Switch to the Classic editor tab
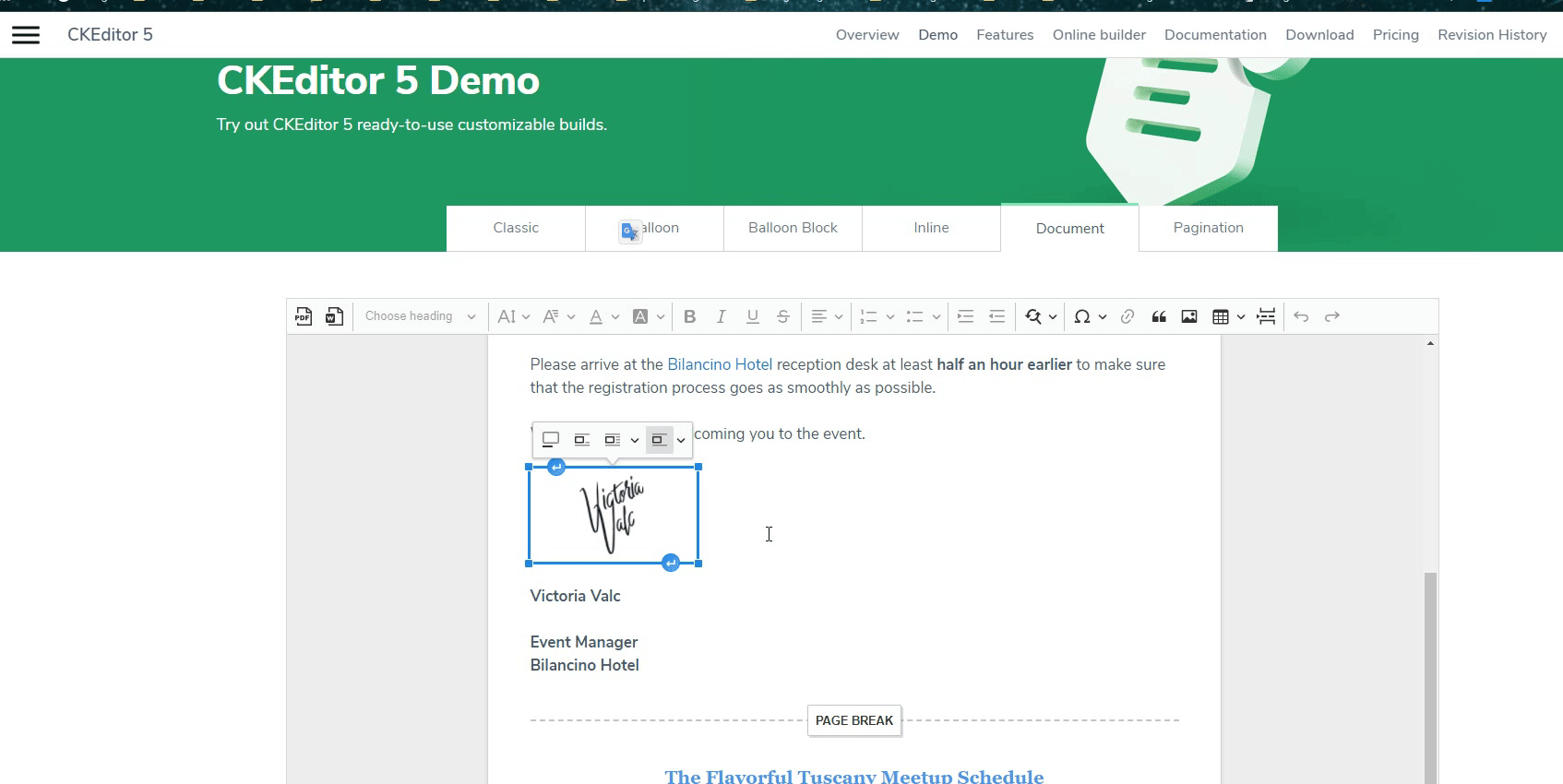This screenshot has height=784, width=1563. [x=516, y=228]
